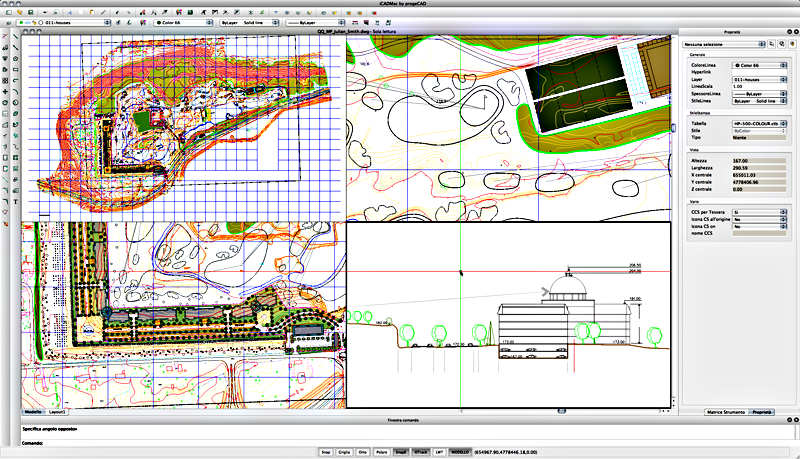Switch to the Layout1 tab
This screenshot has width=800, height=459.
coord(59,412)
